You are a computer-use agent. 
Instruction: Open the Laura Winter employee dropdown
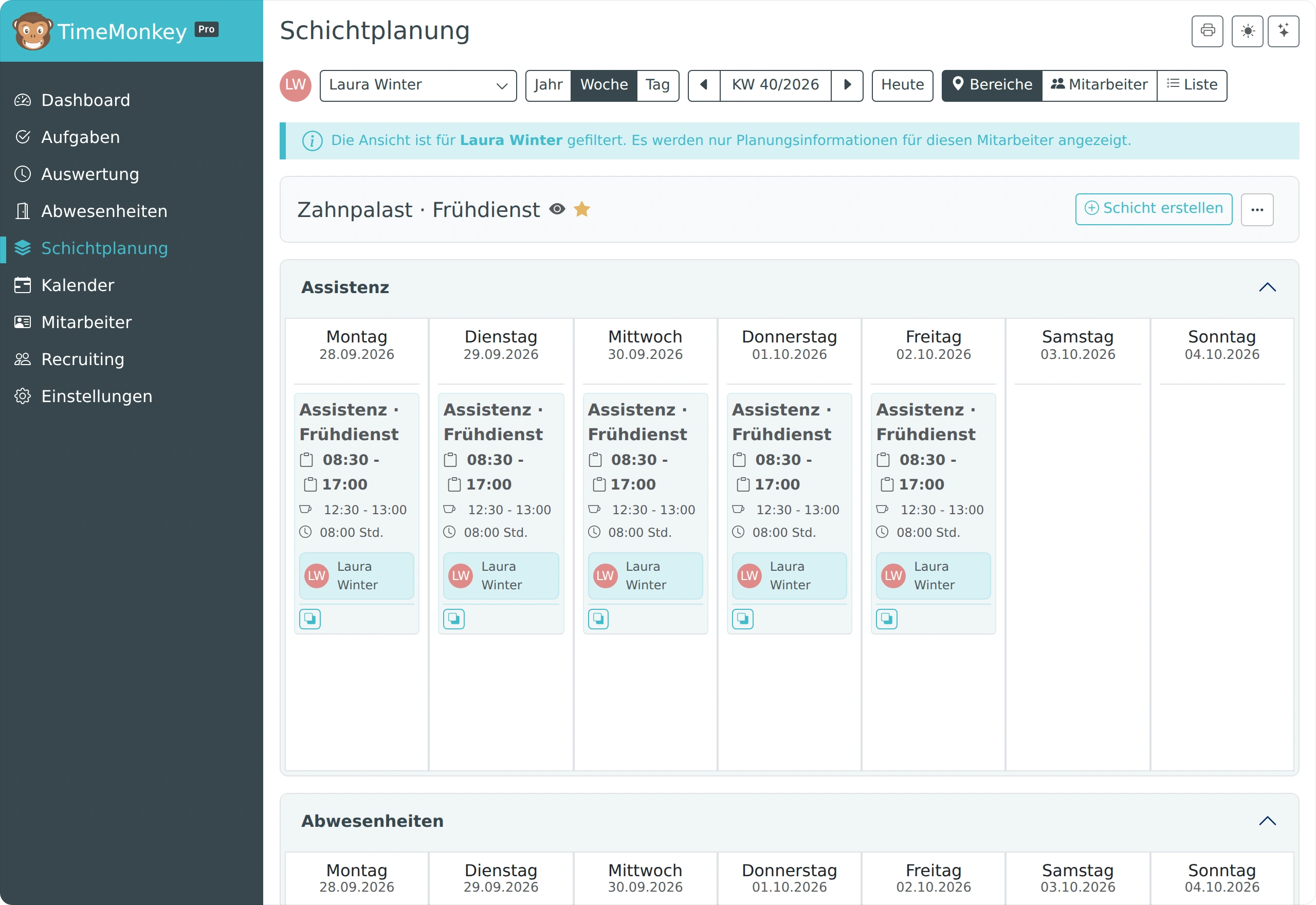418,86
